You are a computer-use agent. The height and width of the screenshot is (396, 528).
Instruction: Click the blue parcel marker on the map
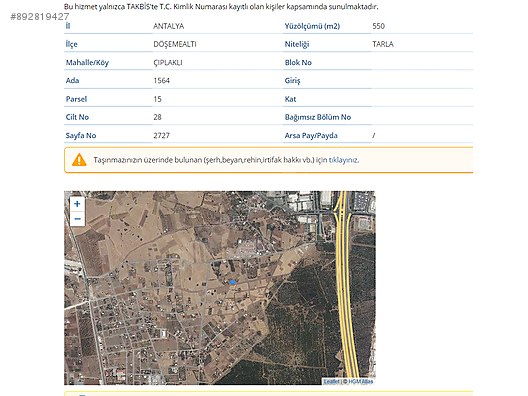point(232,282)
